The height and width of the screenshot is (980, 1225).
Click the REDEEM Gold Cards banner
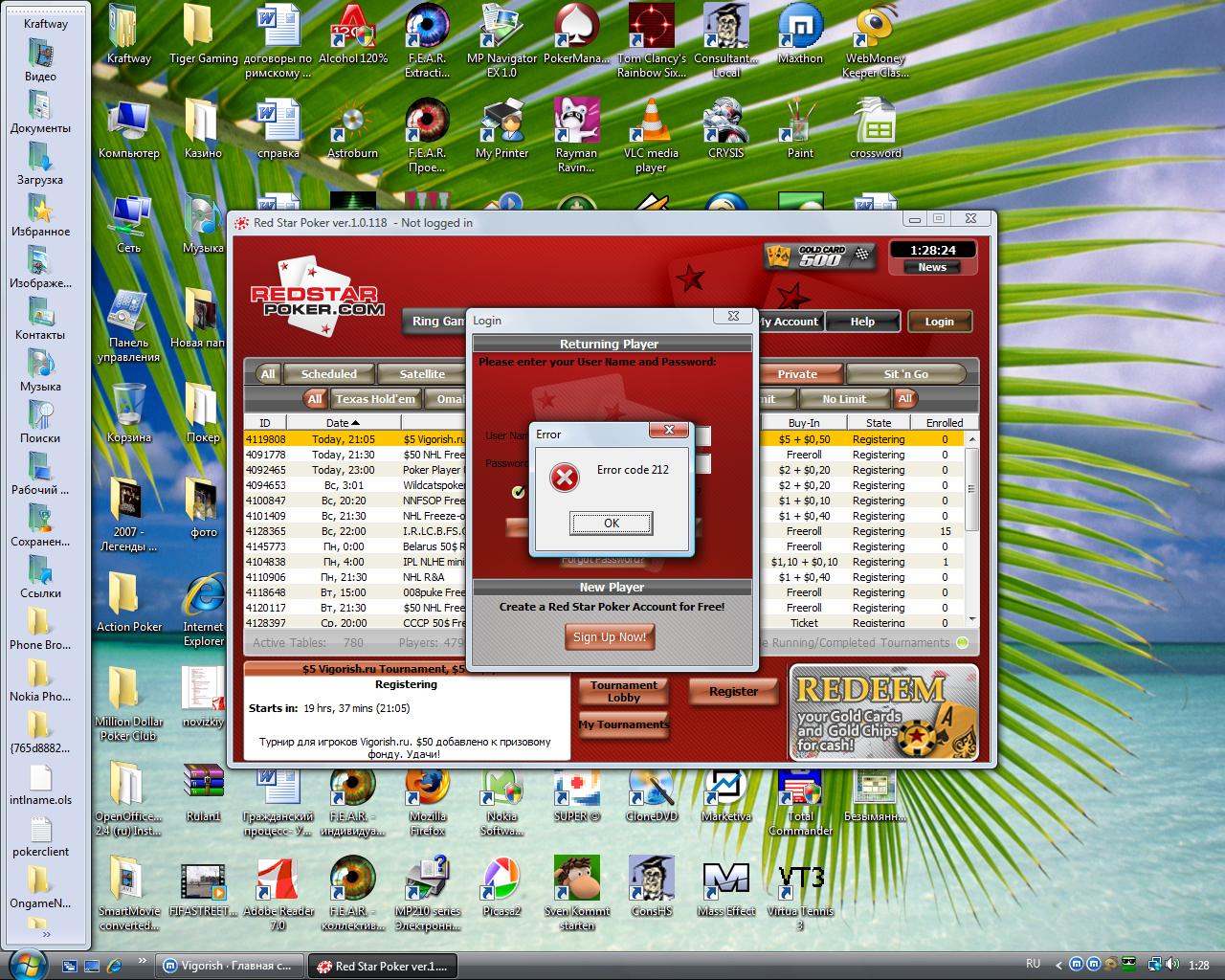point(883,712)
